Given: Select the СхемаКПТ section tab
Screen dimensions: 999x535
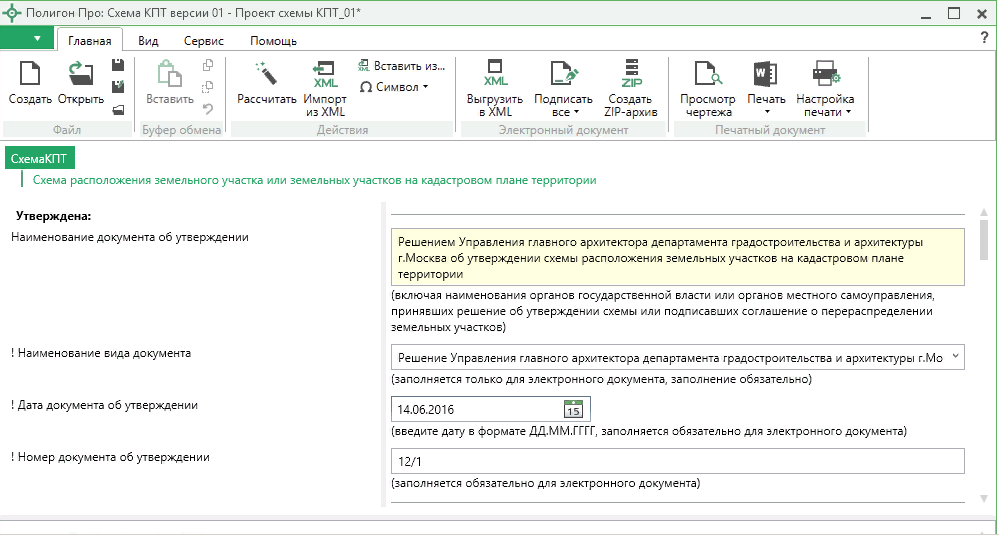Looking at the screenshot, I should (40, 159).
